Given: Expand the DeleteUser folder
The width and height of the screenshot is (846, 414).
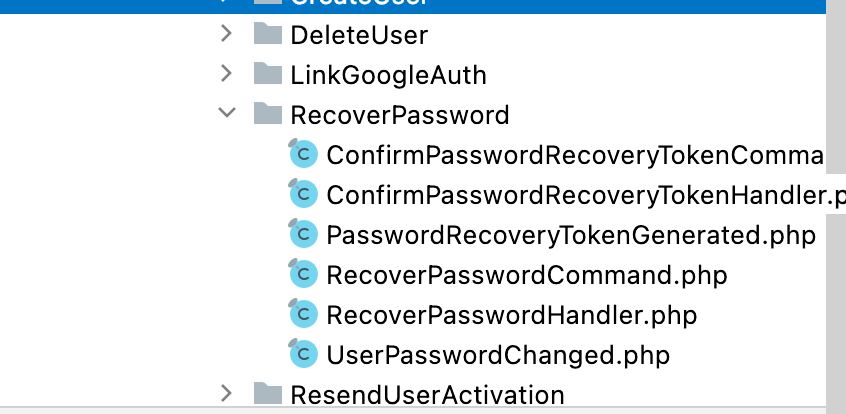Looking at the screenshot, I should click(227, 33).
